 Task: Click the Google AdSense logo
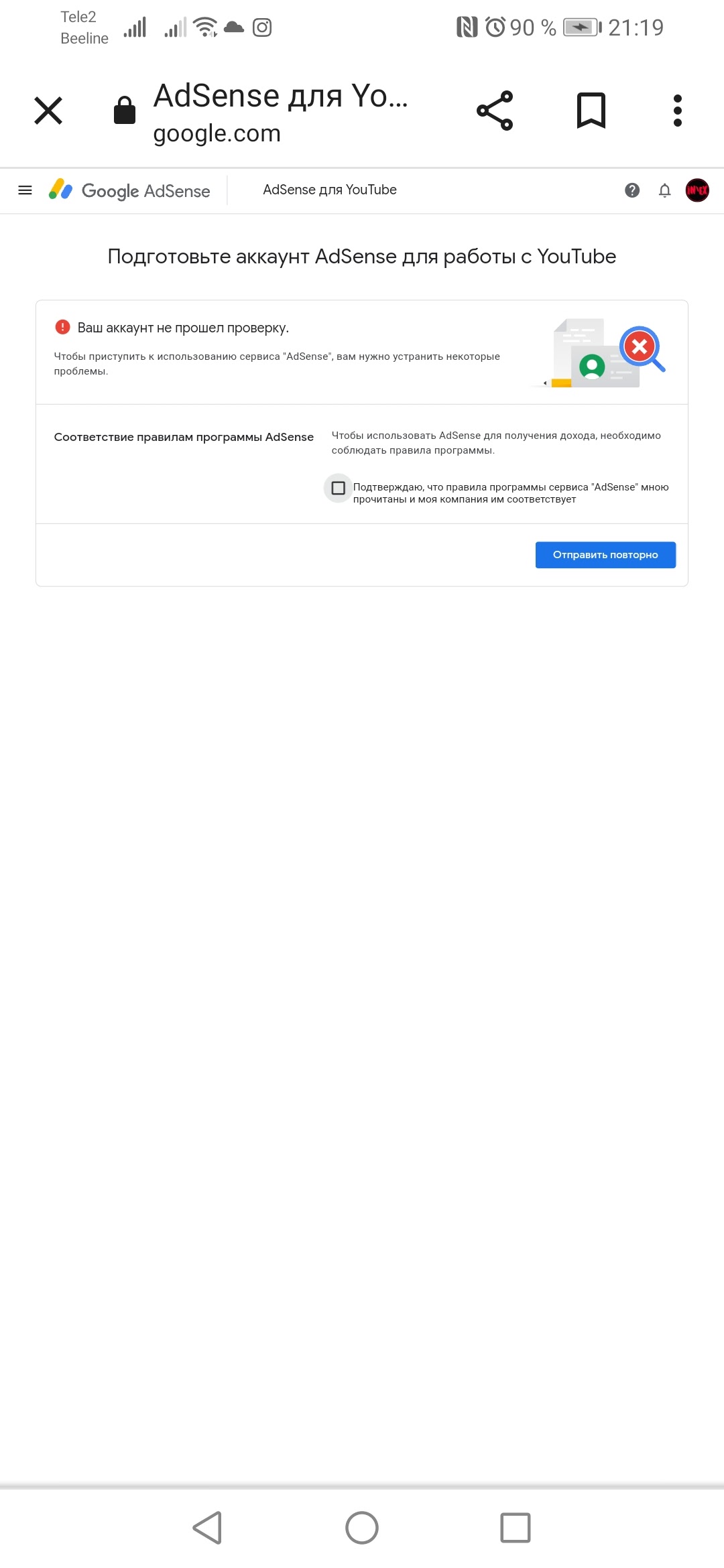tap(129, 190)
